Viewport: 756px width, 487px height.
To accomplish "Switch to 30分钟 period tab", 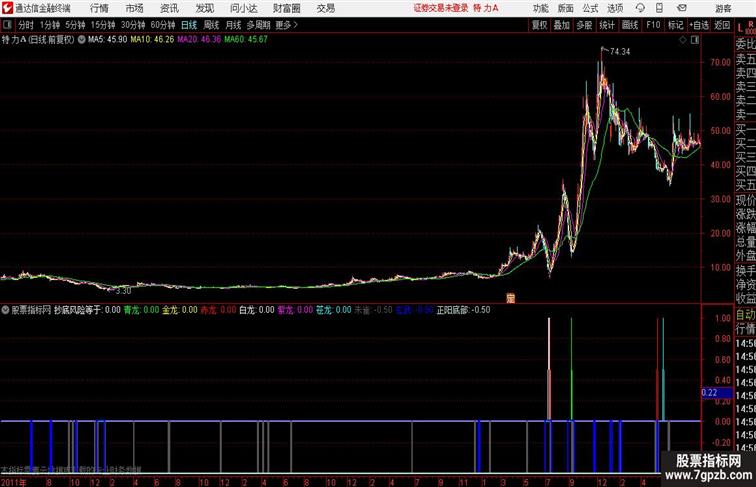I will 133,25.
